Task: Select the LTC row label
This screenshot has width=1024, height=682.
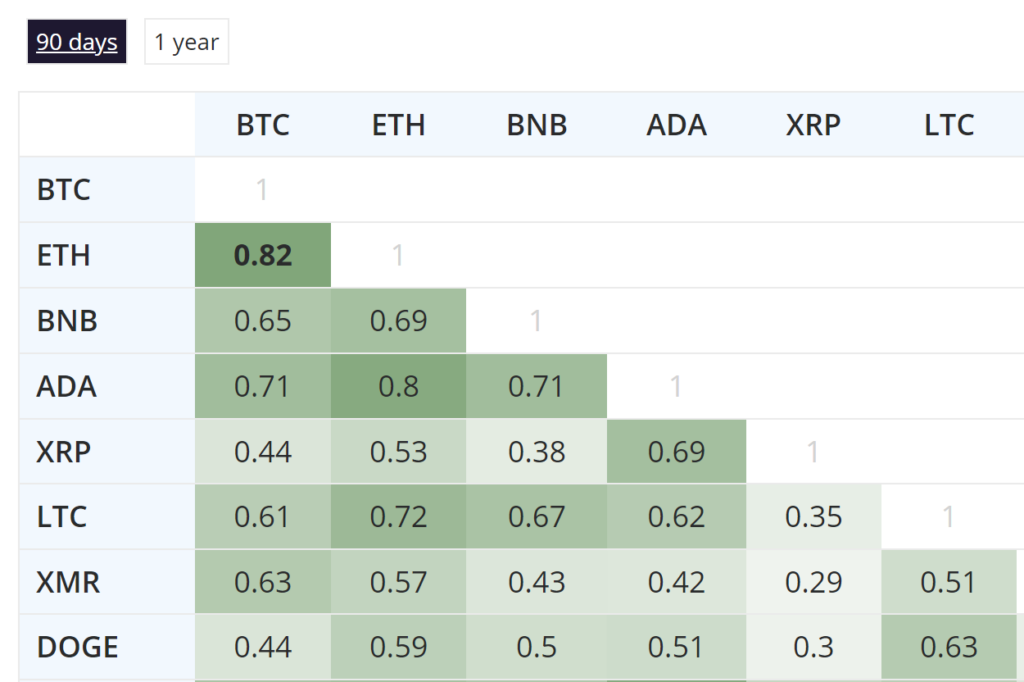Action: pos(107,517)
